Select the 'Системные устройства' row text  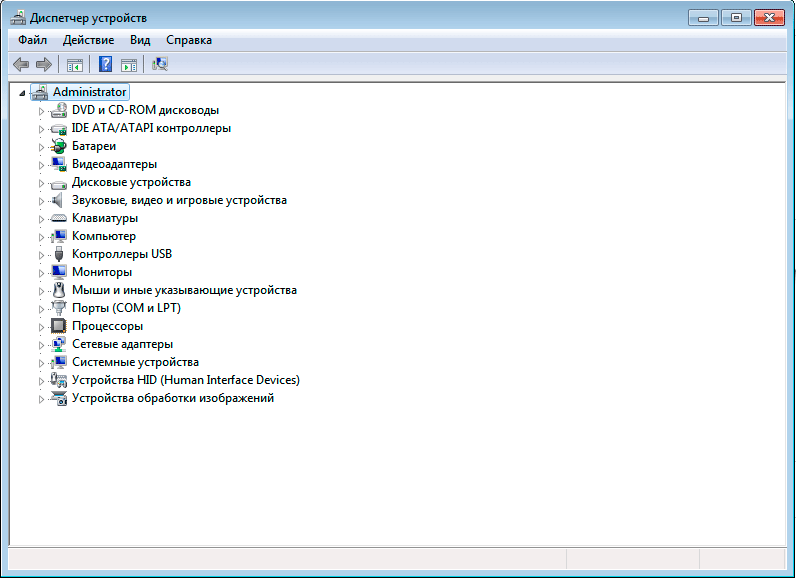tap(135, 362)
